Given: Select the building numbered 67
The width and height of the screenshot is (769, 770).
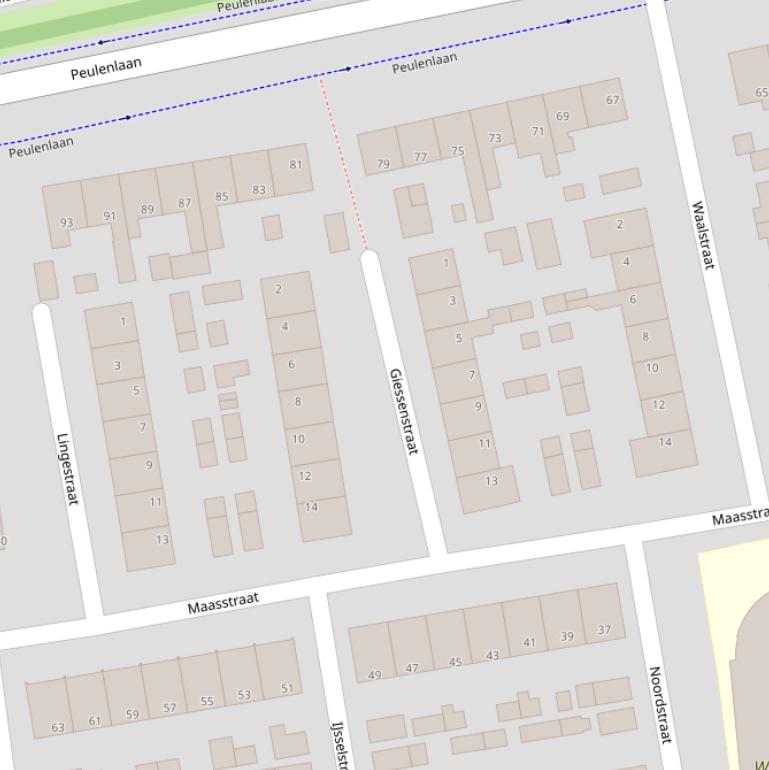Looking at the screenshot, I should [x=612, y=100].
